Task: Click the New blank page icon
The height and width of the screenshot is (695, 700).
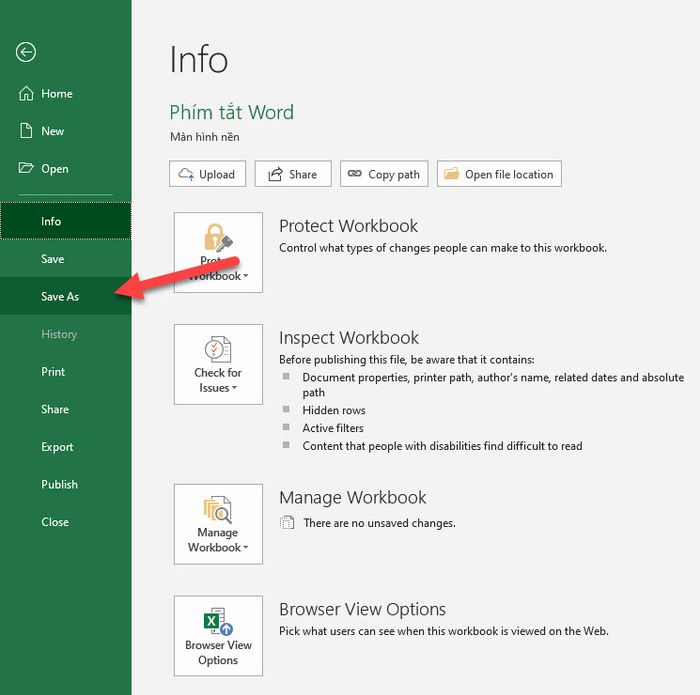Action: 26,131
